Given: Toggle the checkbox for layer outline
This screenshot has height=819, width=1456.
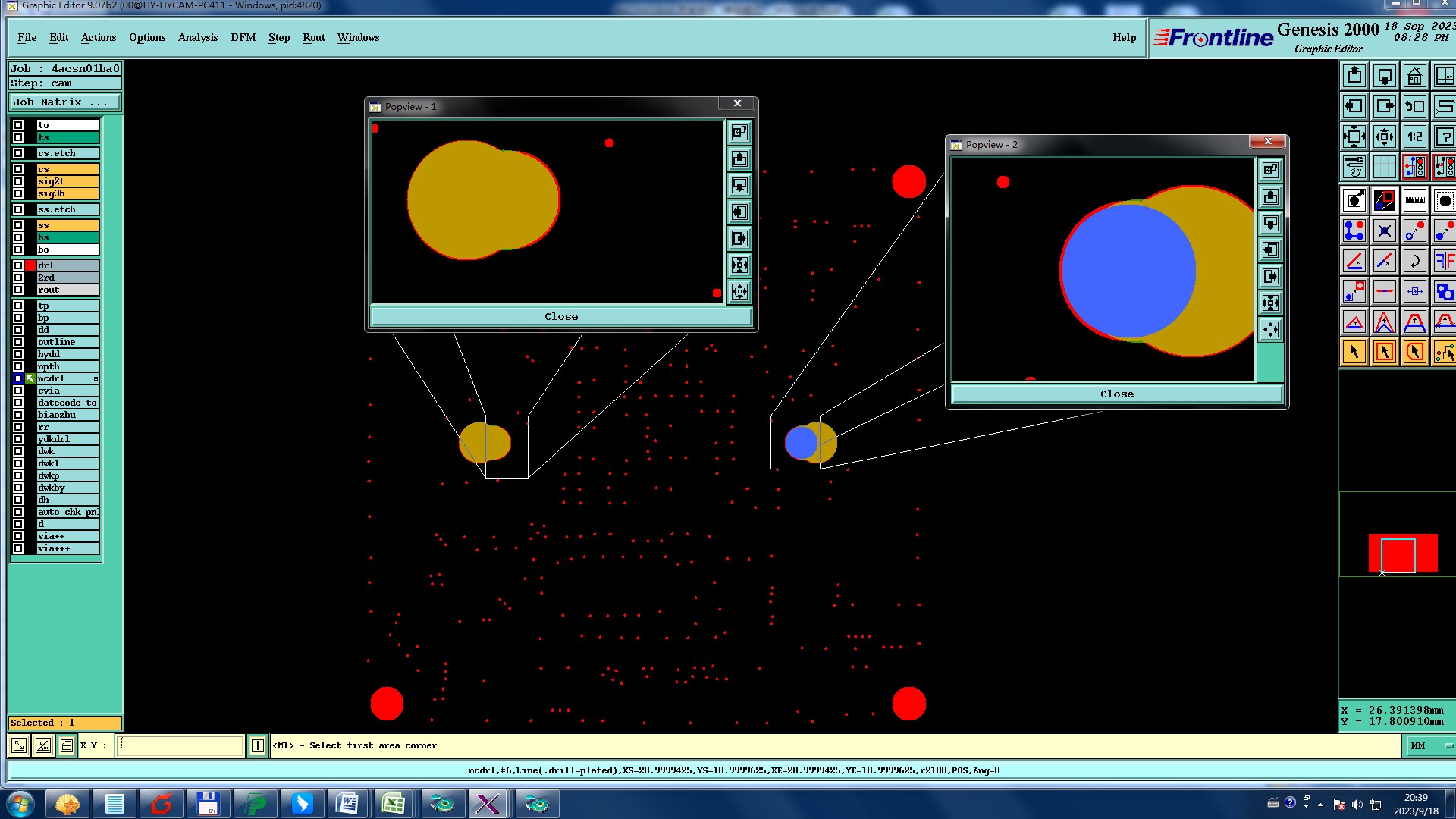Looking at the screenshot, I should 18,342.
